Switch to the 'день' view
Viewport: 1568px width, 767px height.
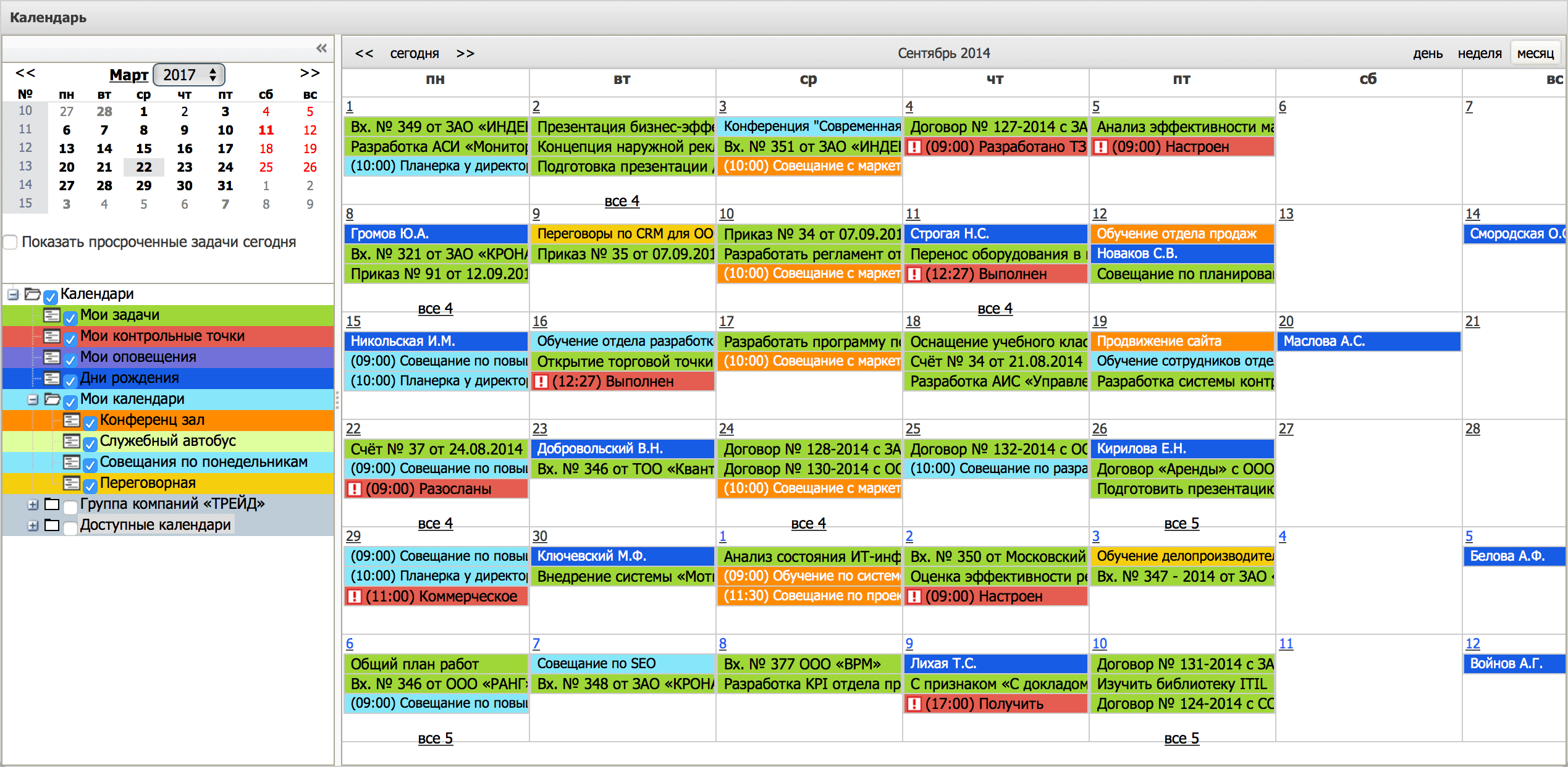click(x=1427, y=54)
